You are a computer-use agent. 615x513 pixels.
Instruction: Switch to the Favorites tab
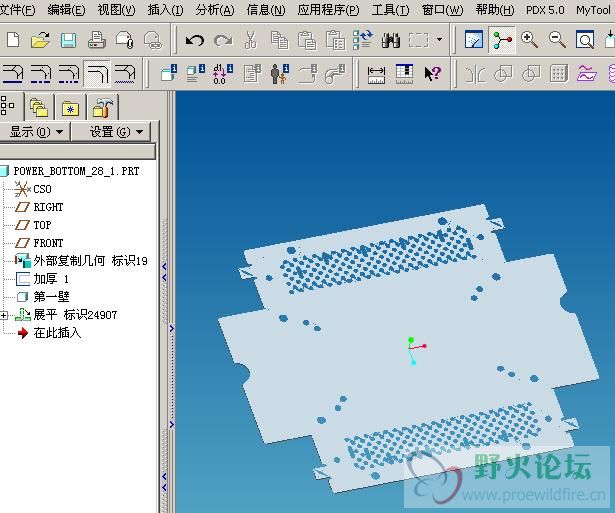point(70,108)
